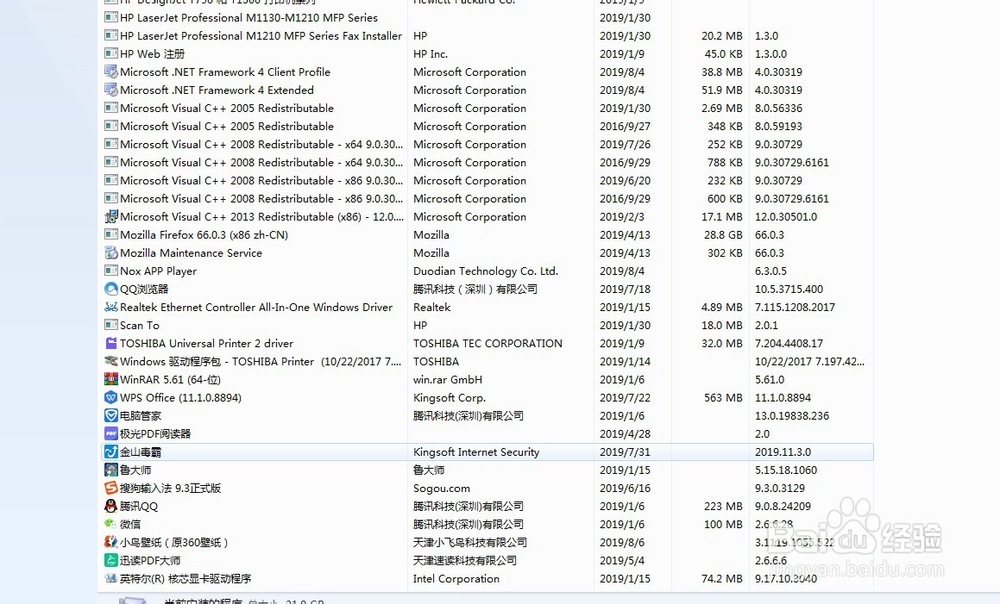Click the Visual C++ 2013 Redistributable icon

pyautogui.click(x=111, y=216)
